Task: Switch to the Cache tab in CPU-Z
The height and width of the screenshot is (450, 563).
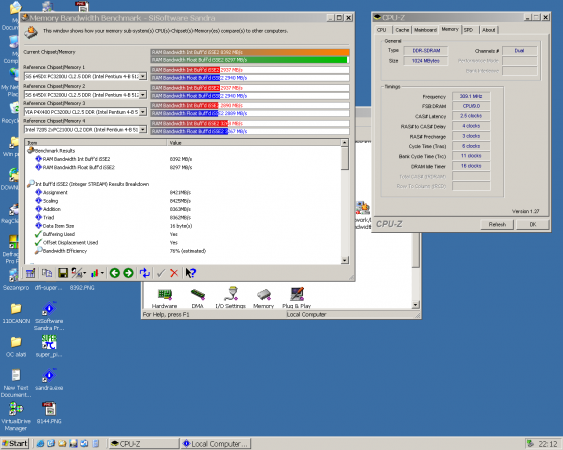Action: [x=402, y=30]
